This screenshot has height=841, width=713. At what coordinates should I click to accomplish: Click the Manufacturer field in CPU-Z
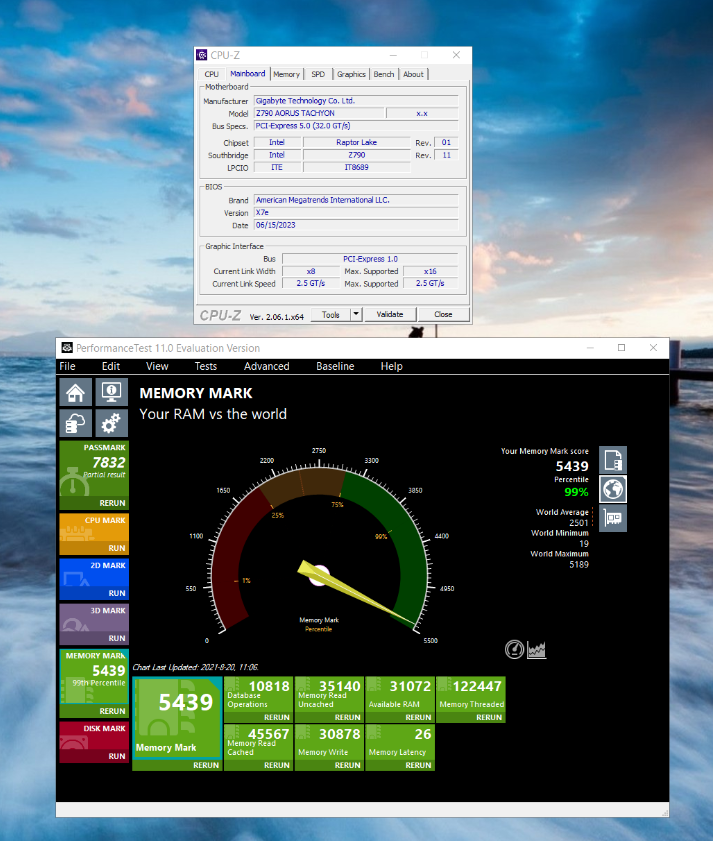[x=356, y=101]
